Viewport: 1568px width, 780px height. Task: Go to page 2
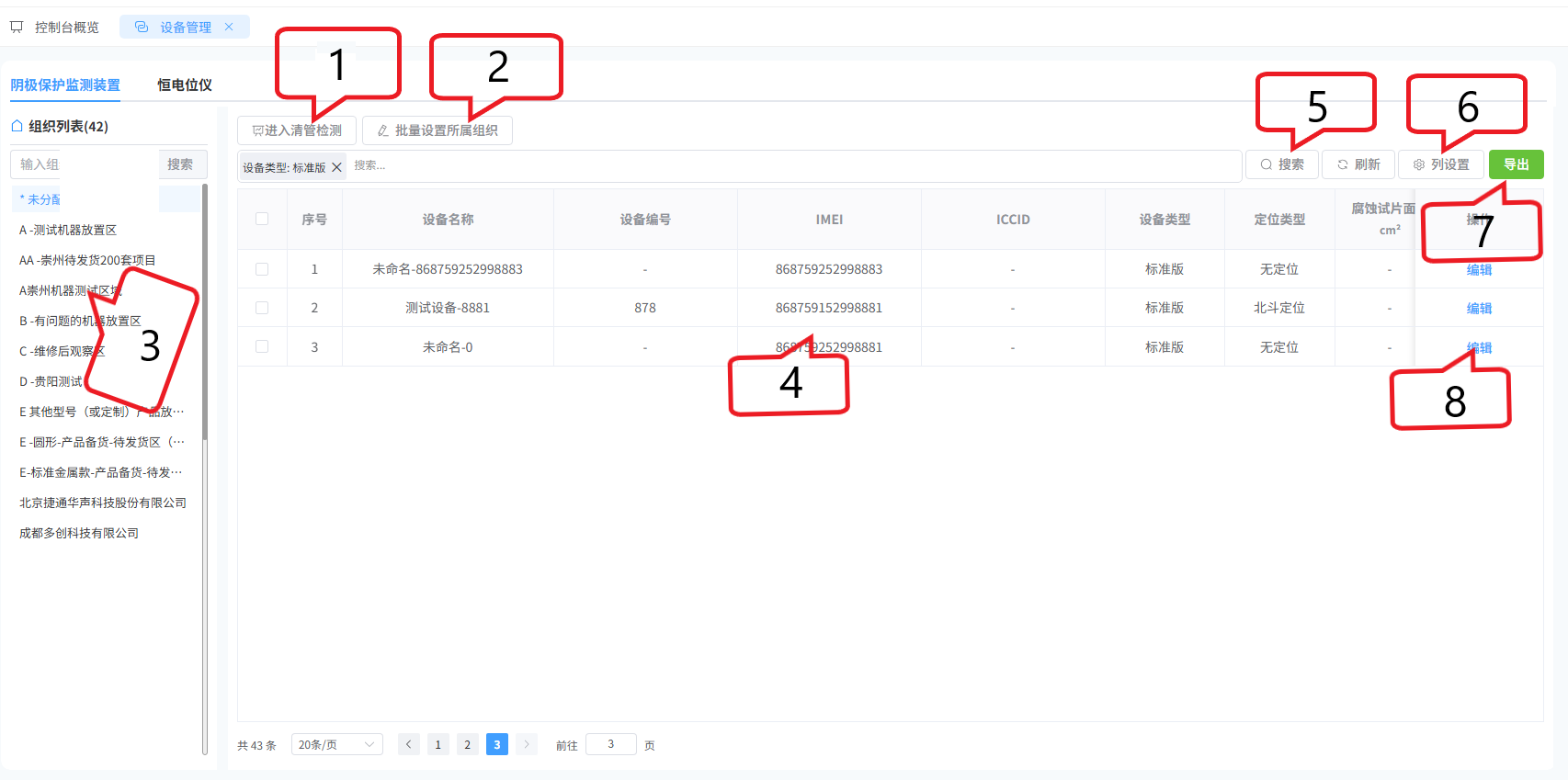pos(468,744)
